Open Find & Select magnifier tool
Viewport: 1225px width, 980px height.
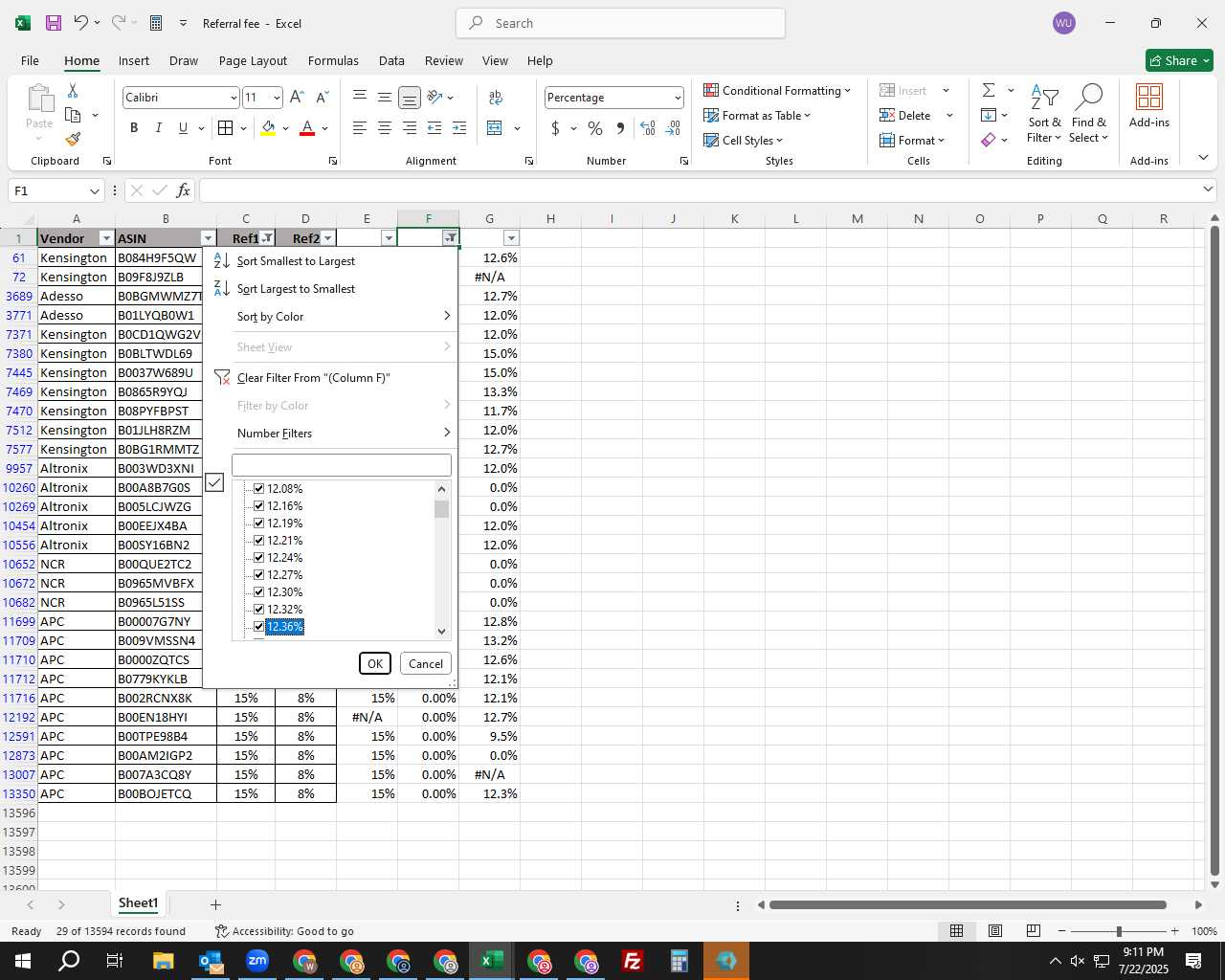pyautogui.click(x=1089, y=113)
